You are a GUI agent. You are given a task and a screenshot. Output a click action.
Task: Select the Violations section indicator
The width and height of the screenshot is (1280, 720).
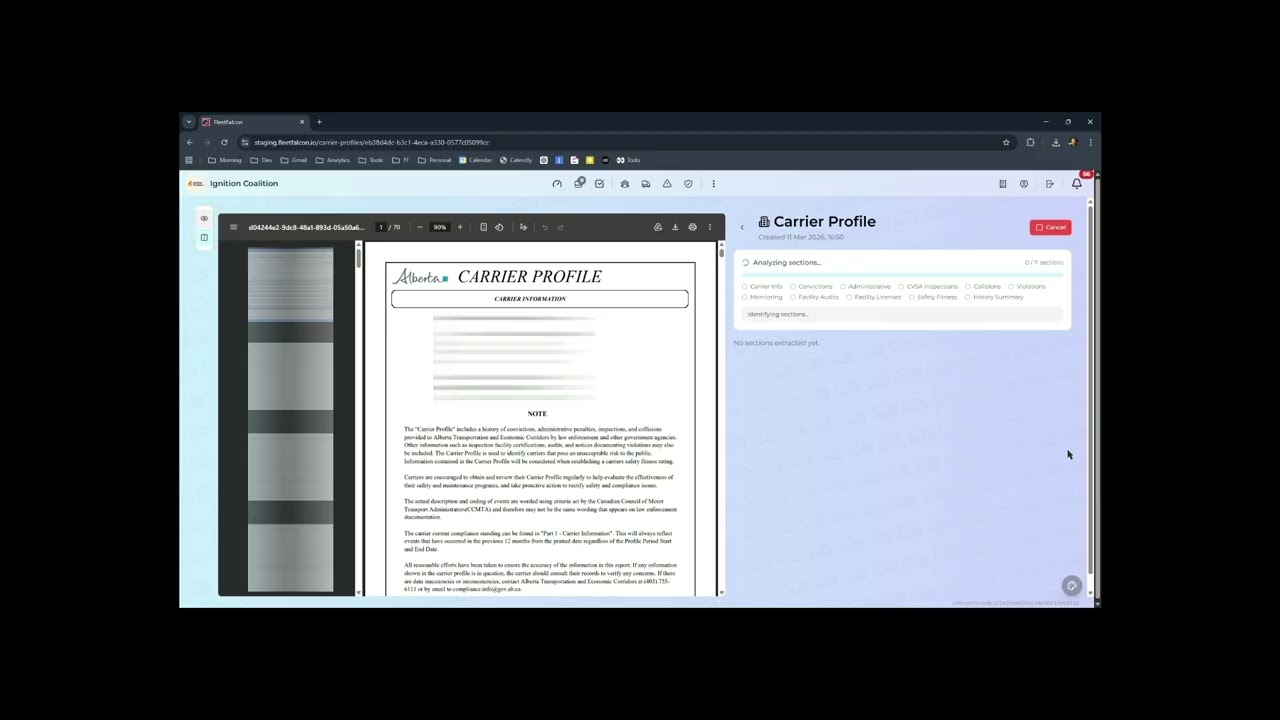click(x=1027, y=286)
